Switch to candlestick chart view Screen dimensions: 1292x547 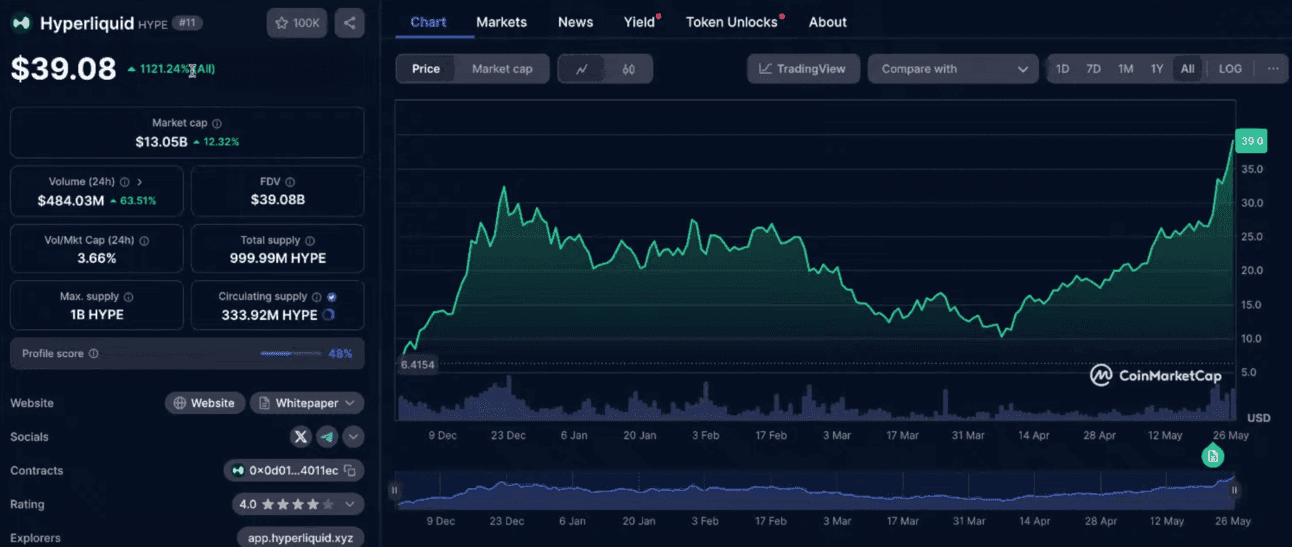pos(629,69)
